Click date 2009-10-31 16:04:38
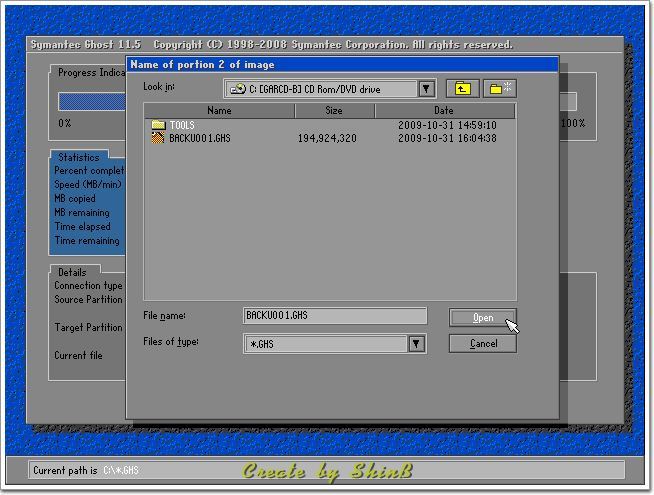This screenshot has height=495, width=654. [x=447, y=138]
